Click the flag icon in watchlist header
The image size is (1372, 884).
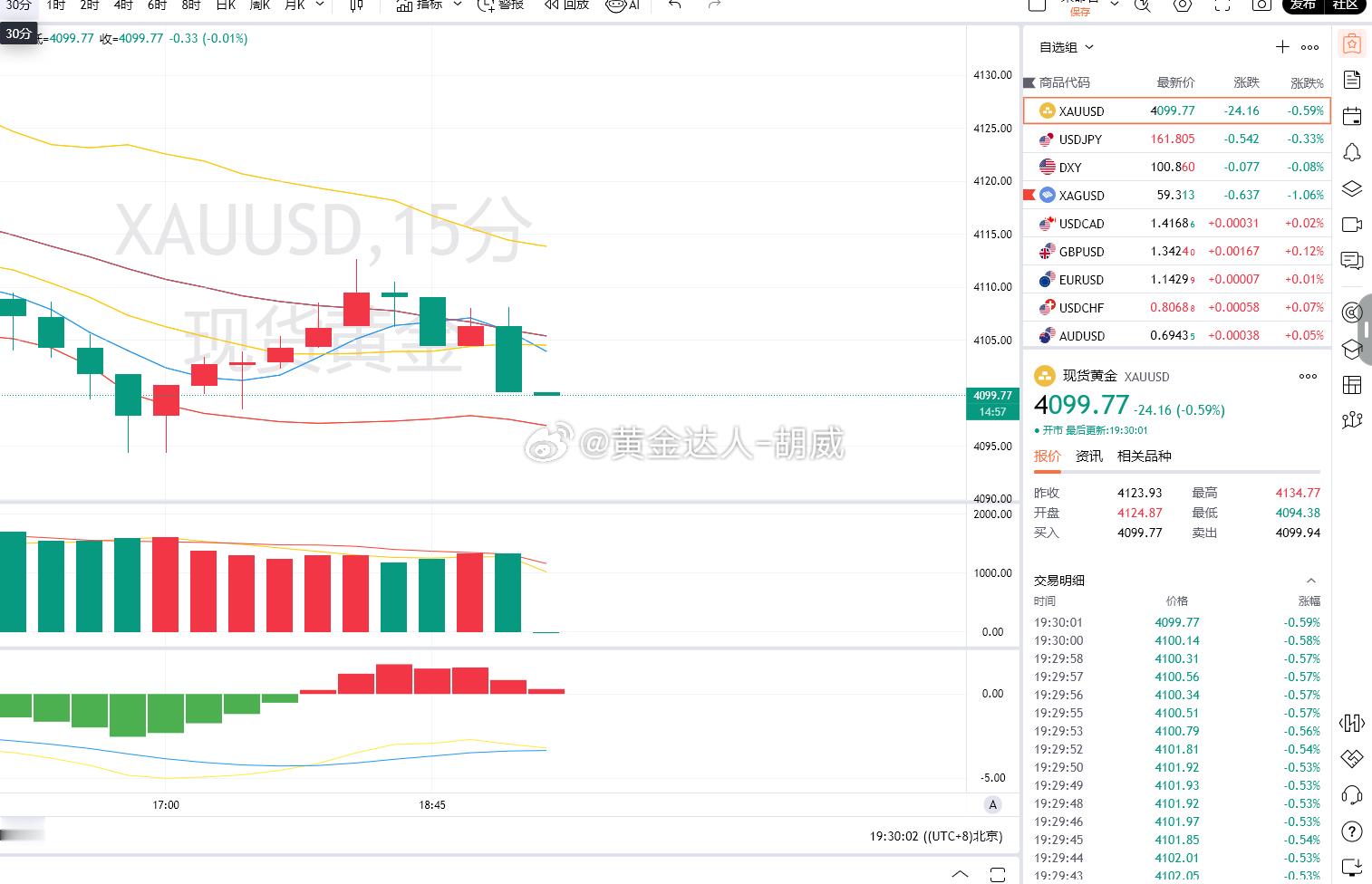pos(1029,82)
